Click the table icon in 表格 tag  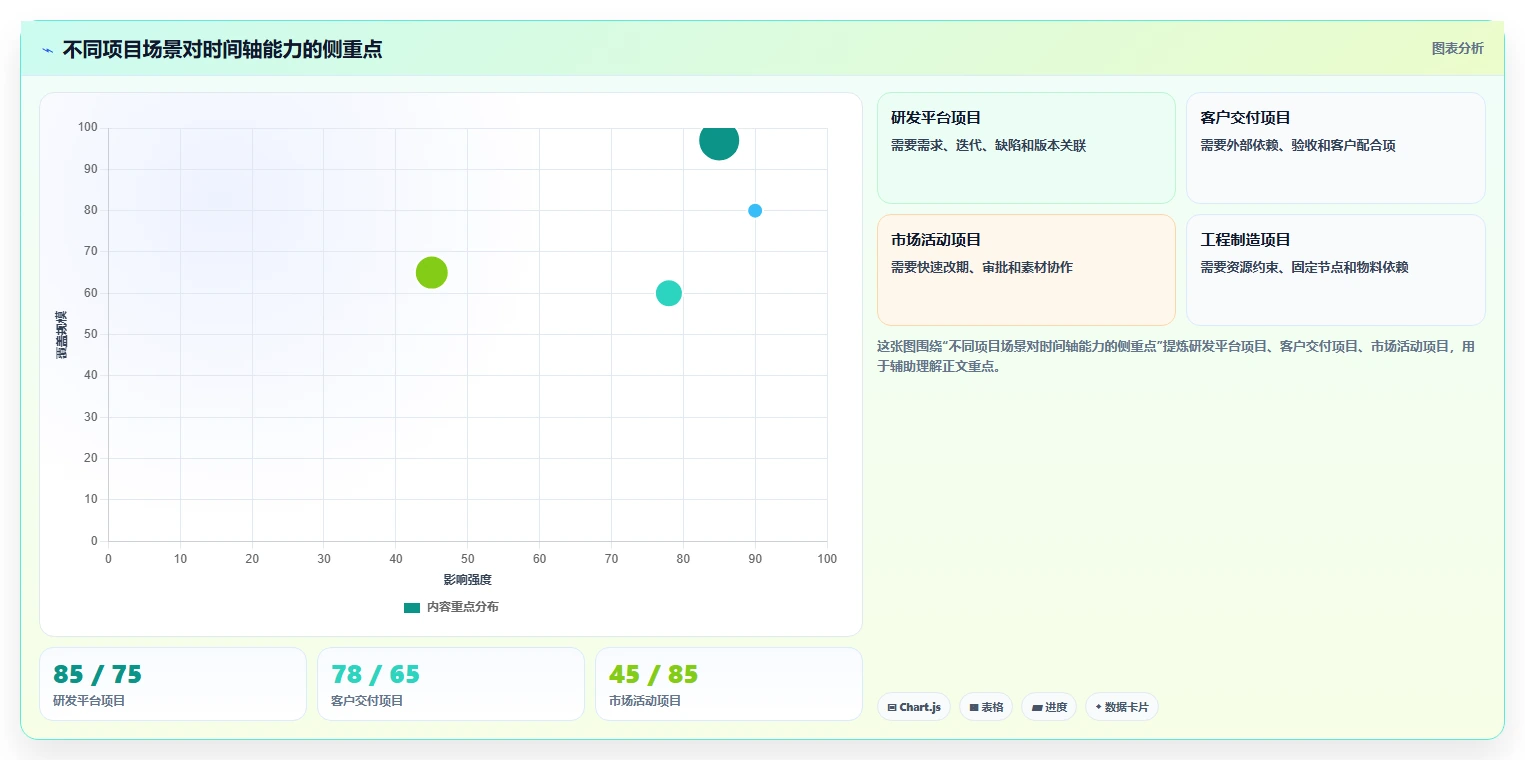(x=974, y=708)
